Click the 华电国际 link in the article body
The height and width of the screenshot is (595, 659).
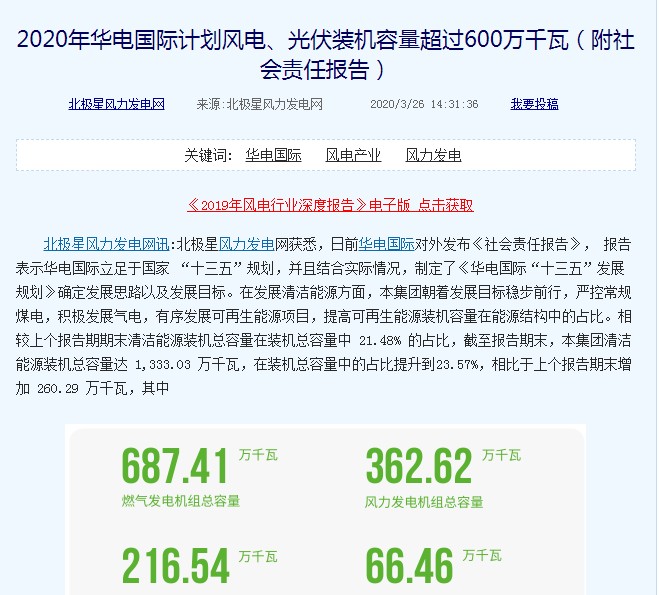tap(386, 244)
